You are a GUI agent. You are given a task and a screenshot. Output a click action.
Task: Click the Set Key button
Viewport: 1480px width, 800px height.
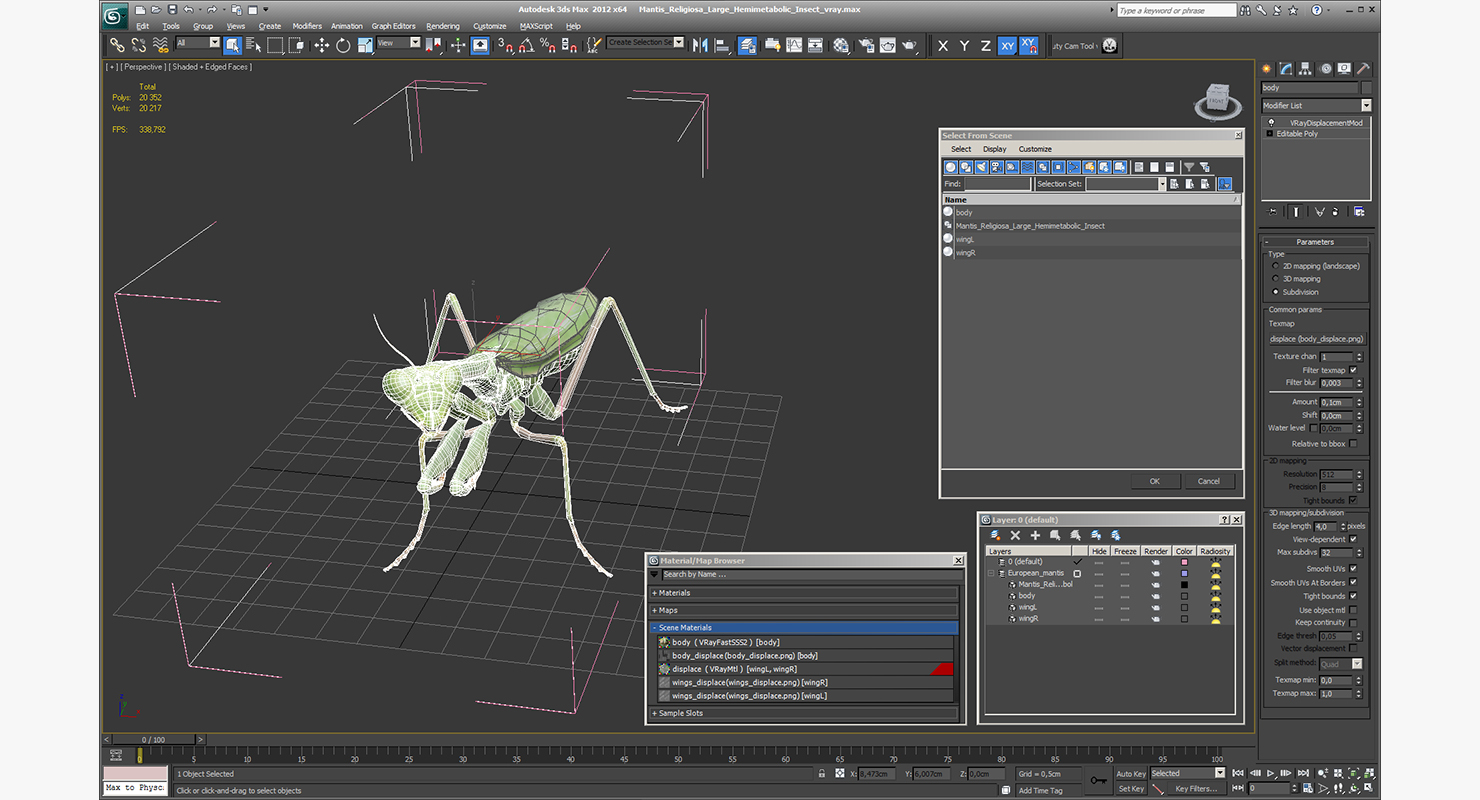(x=1130, y=788)
